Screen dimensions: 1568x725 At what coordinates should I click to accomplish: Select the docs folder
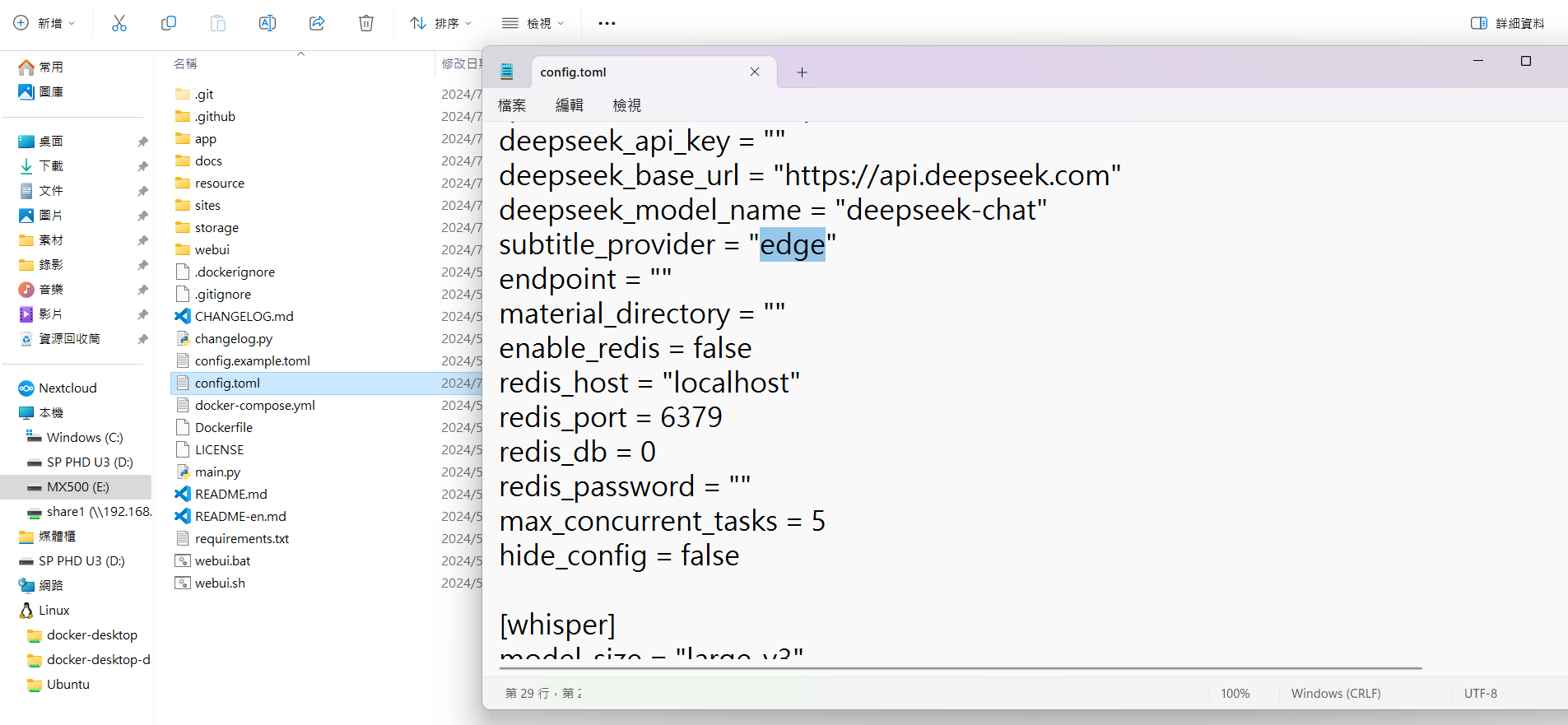tap(198, 160)
